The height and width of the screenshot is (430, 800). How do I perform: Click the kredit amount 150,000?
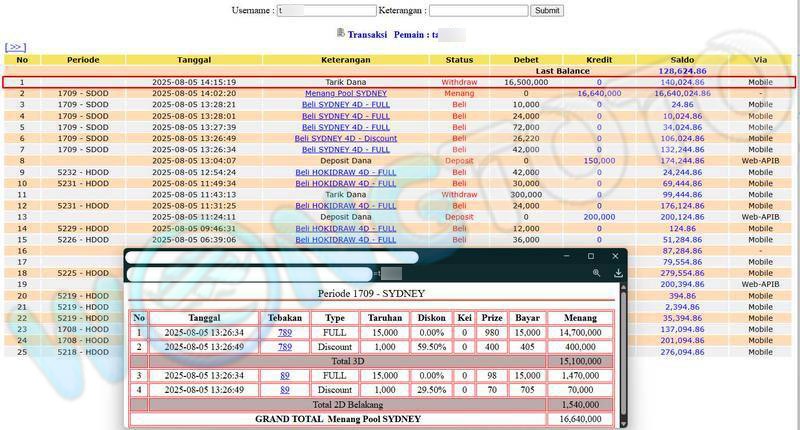point(599,161)
